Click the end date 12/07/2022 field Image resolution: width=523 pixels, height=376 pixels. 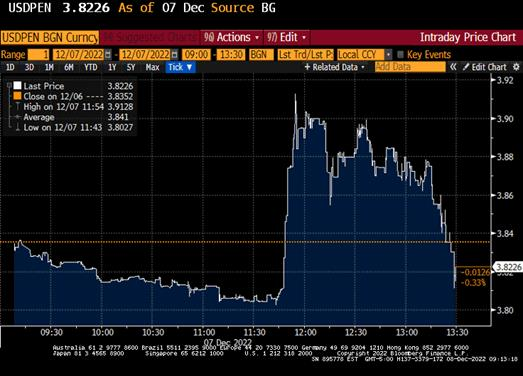point(145,54)
